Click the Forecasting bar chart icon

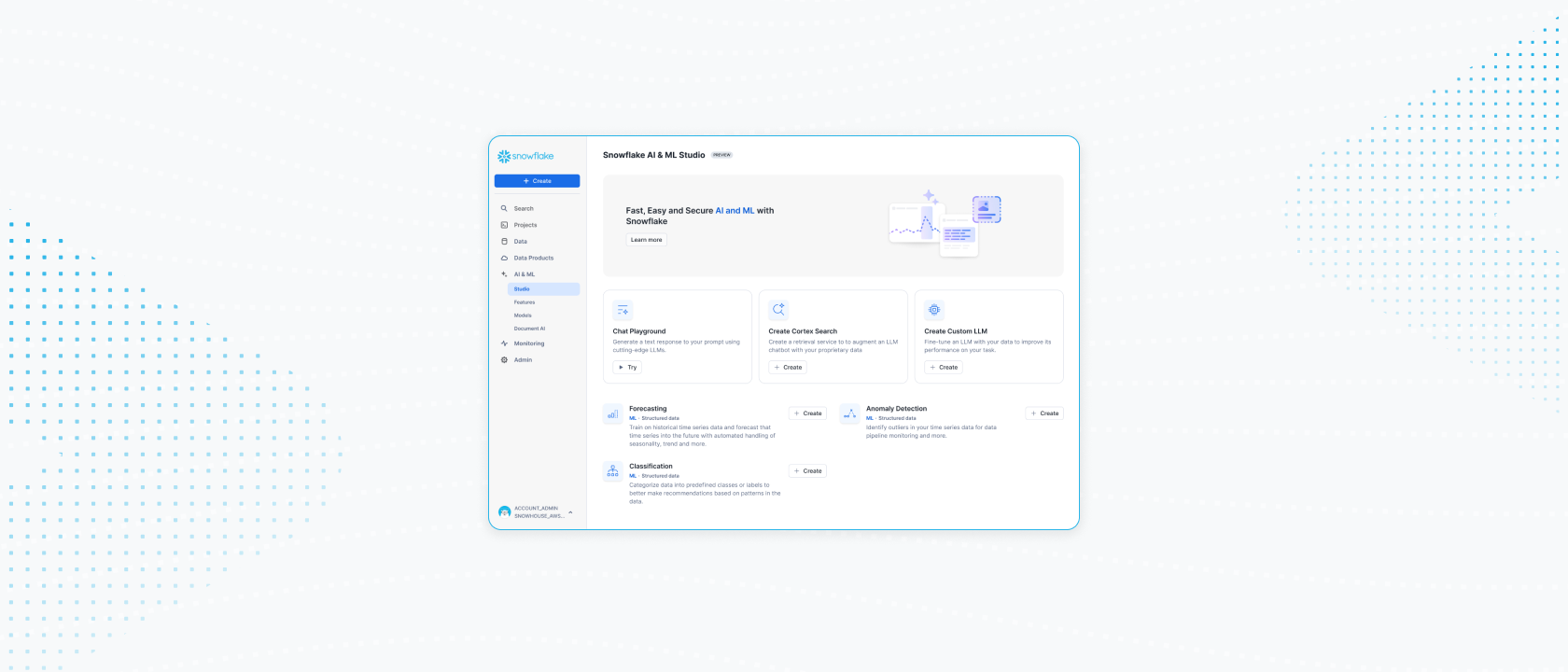coord(613,414)
